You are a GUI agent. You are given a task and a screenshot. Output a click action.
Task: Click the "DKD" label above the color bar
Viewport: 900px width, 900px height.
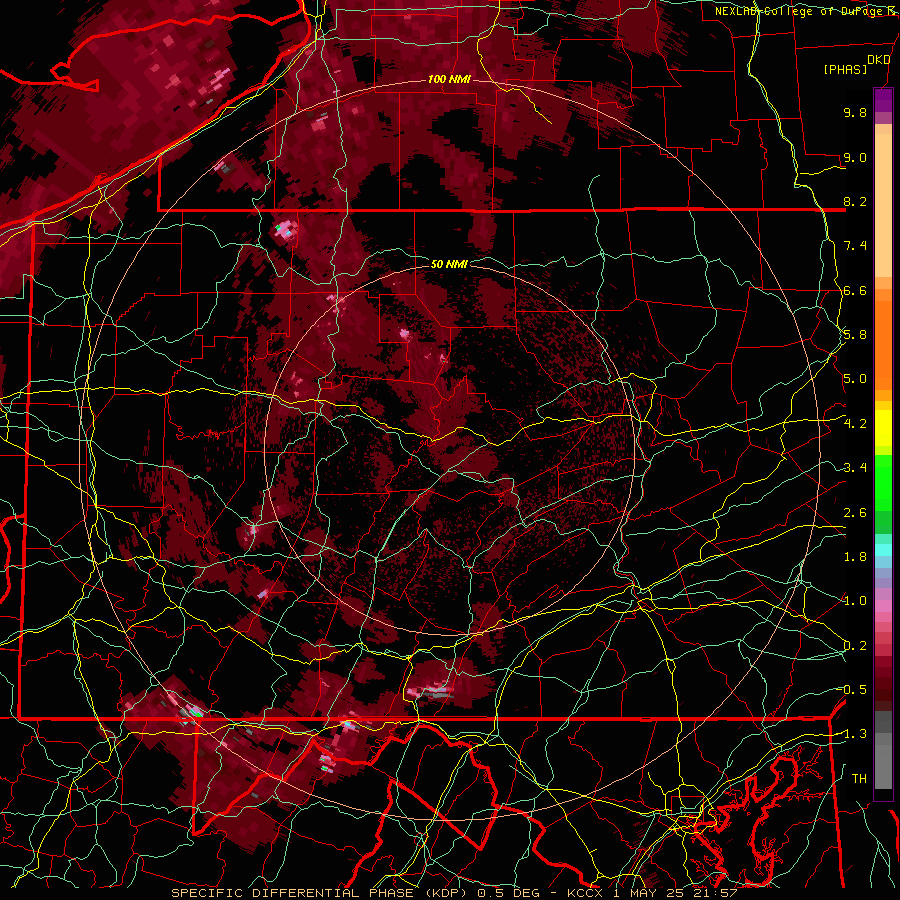pos(878,59)
